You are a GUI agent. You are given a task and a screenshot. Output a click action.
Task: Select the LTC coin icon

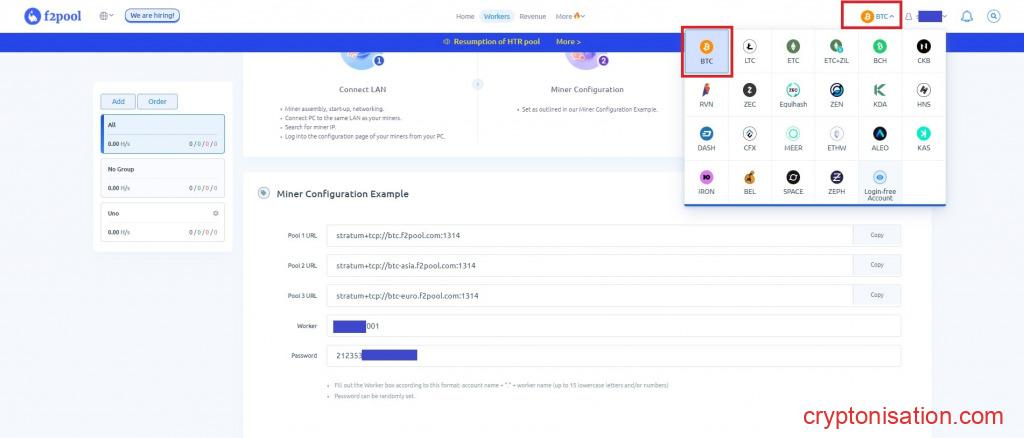[750, 51]
